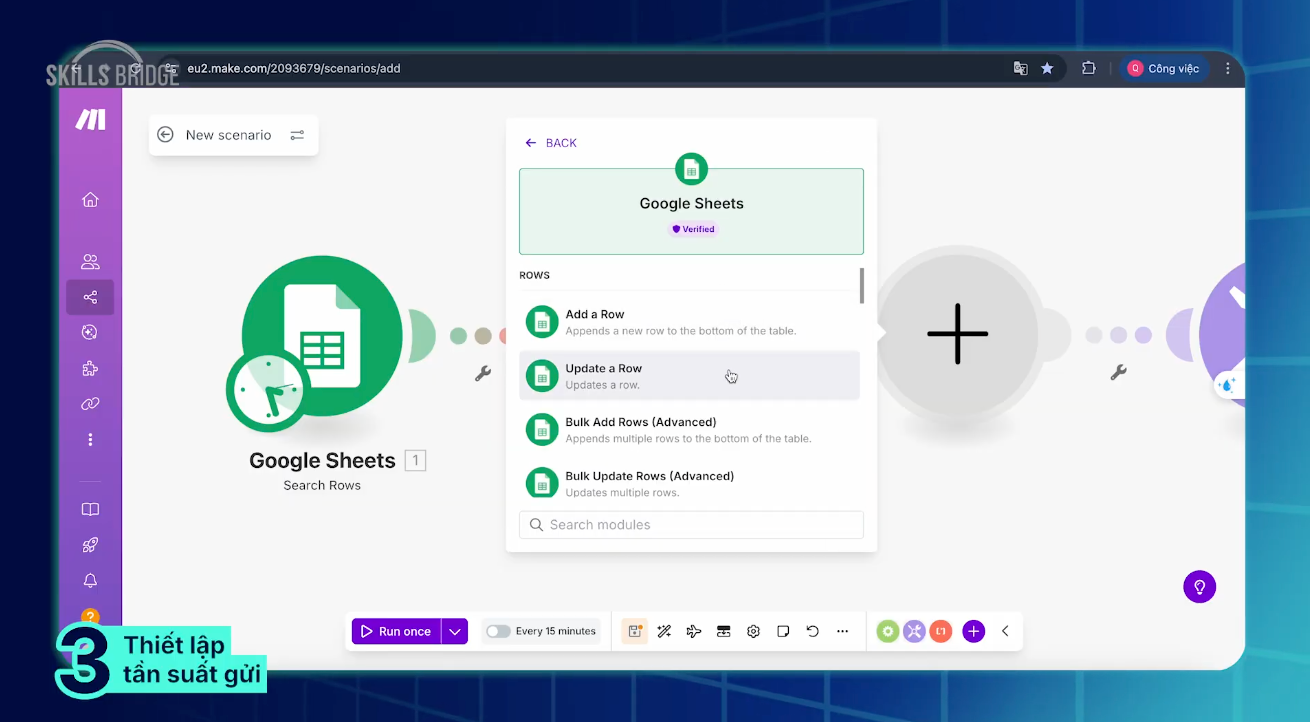
Task: Open the puzzle-piece Templates icon in sidebar
Action: 90,368
